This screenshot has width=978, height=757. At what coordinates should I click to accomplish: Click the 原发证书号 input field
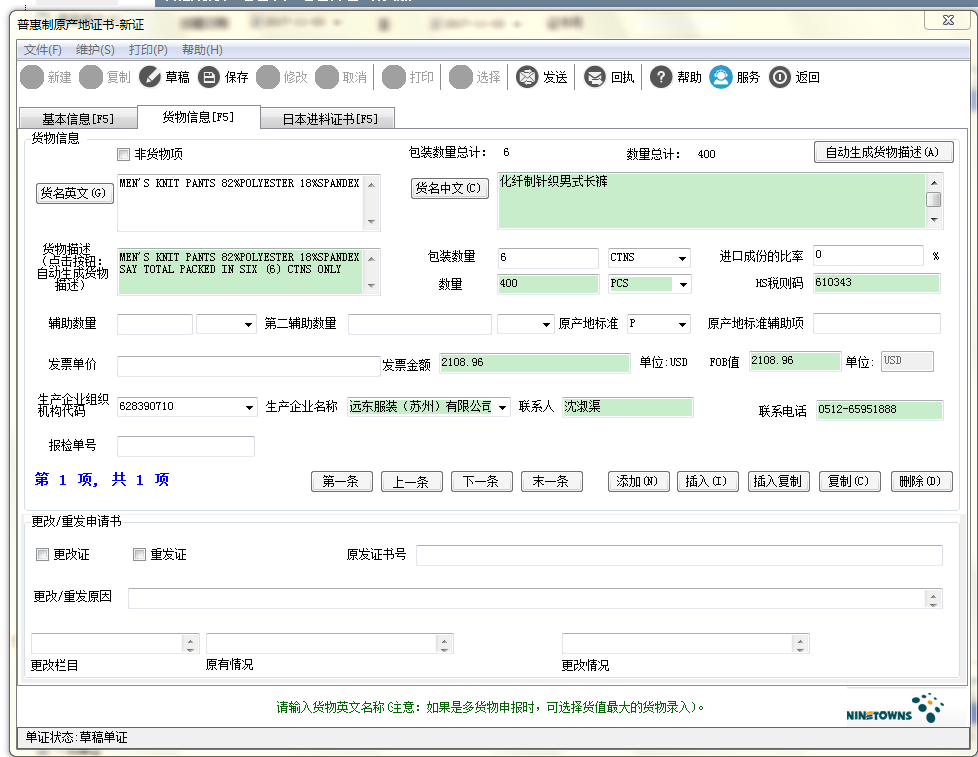click(679, 555)
